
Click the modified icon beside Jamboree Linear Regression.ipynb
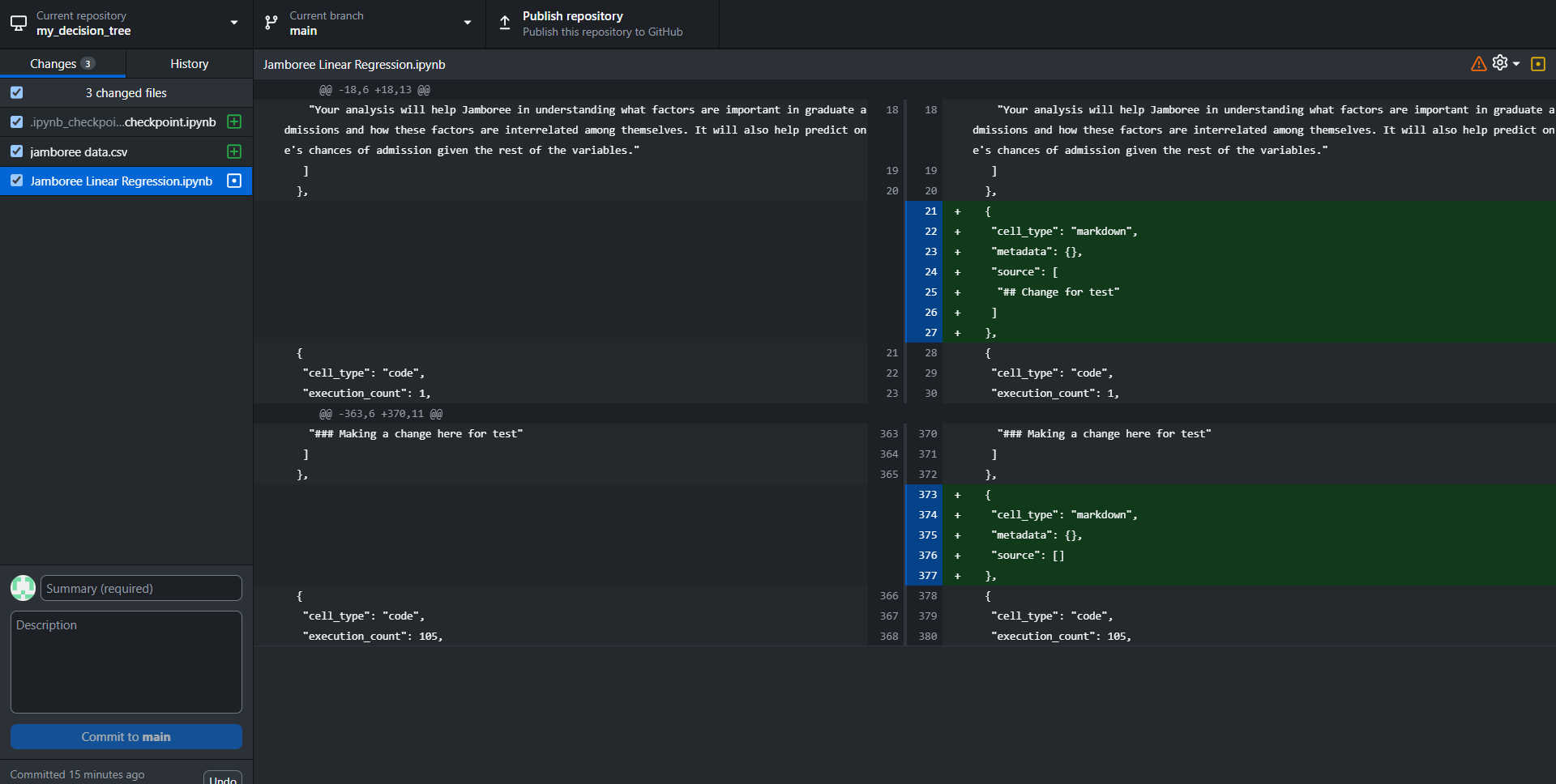click(234, 181)
